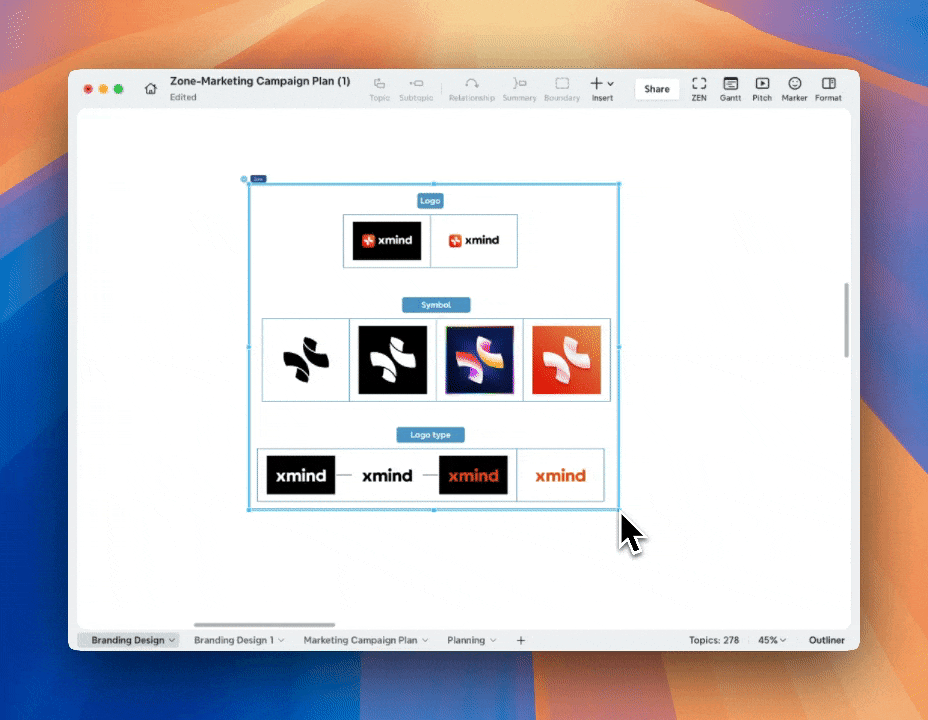Select orange xmind wordmark on white
This screenshot has height=720, width=928.
560,475
